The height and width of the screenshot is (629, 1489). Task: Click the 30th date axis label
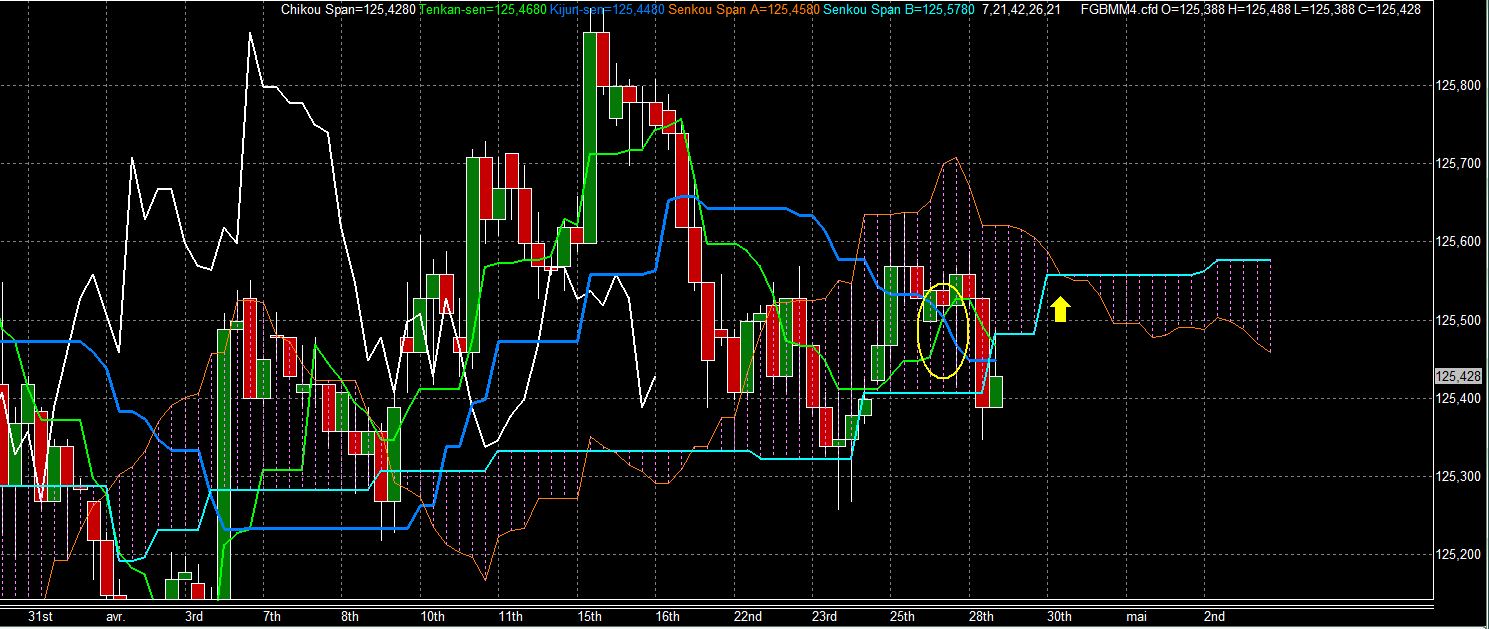point(1059,616)
